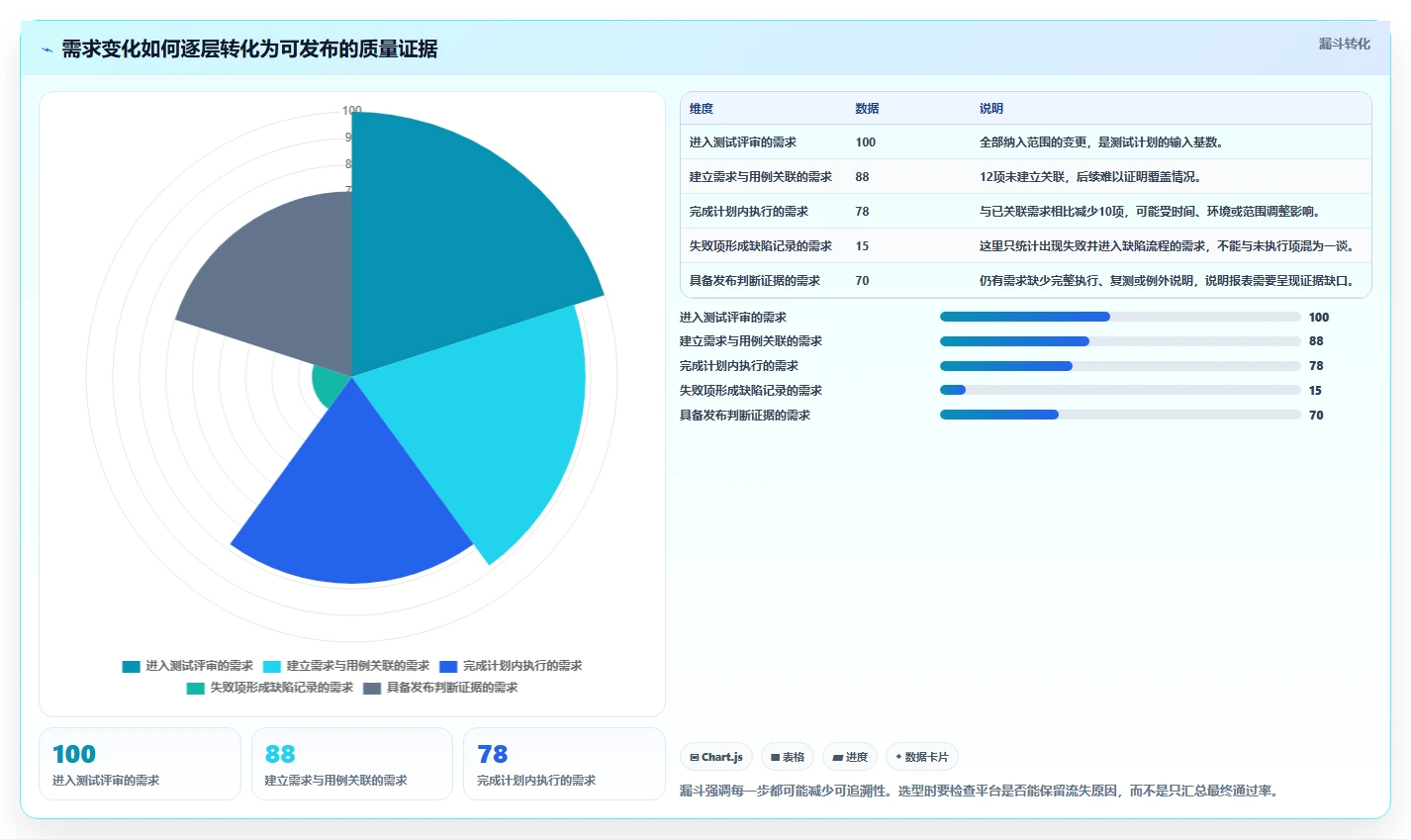Select the 表格 tag chip
1411x840 pixels.
tap(788, 757)
